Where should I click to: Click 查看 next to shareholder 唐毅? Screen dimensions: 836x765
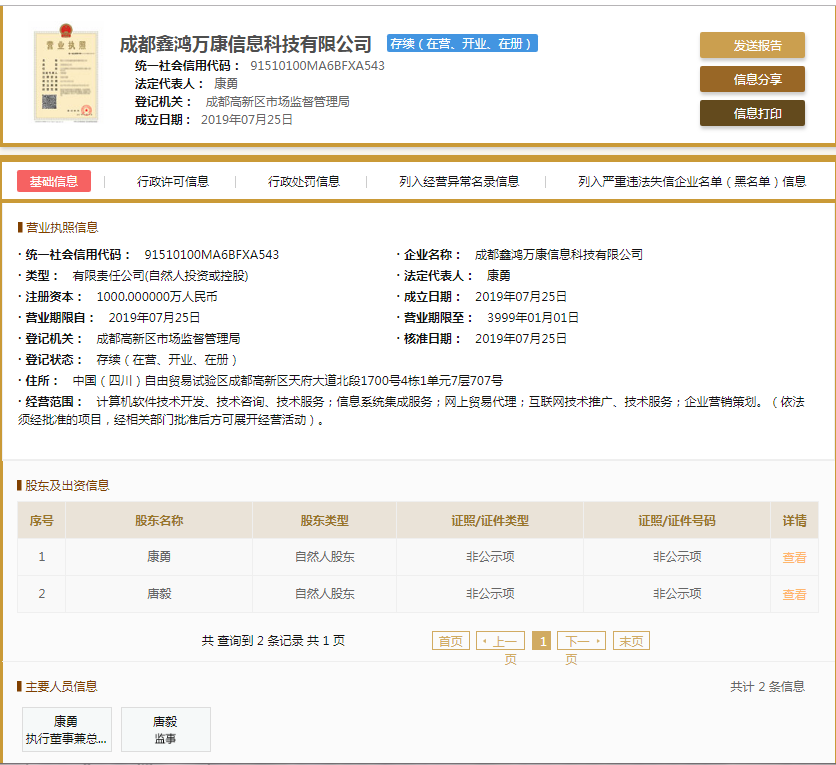click(x=794, y=593)
